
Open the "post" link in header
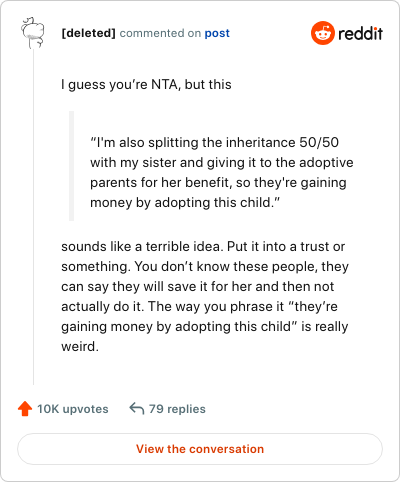tap(217, 33)
